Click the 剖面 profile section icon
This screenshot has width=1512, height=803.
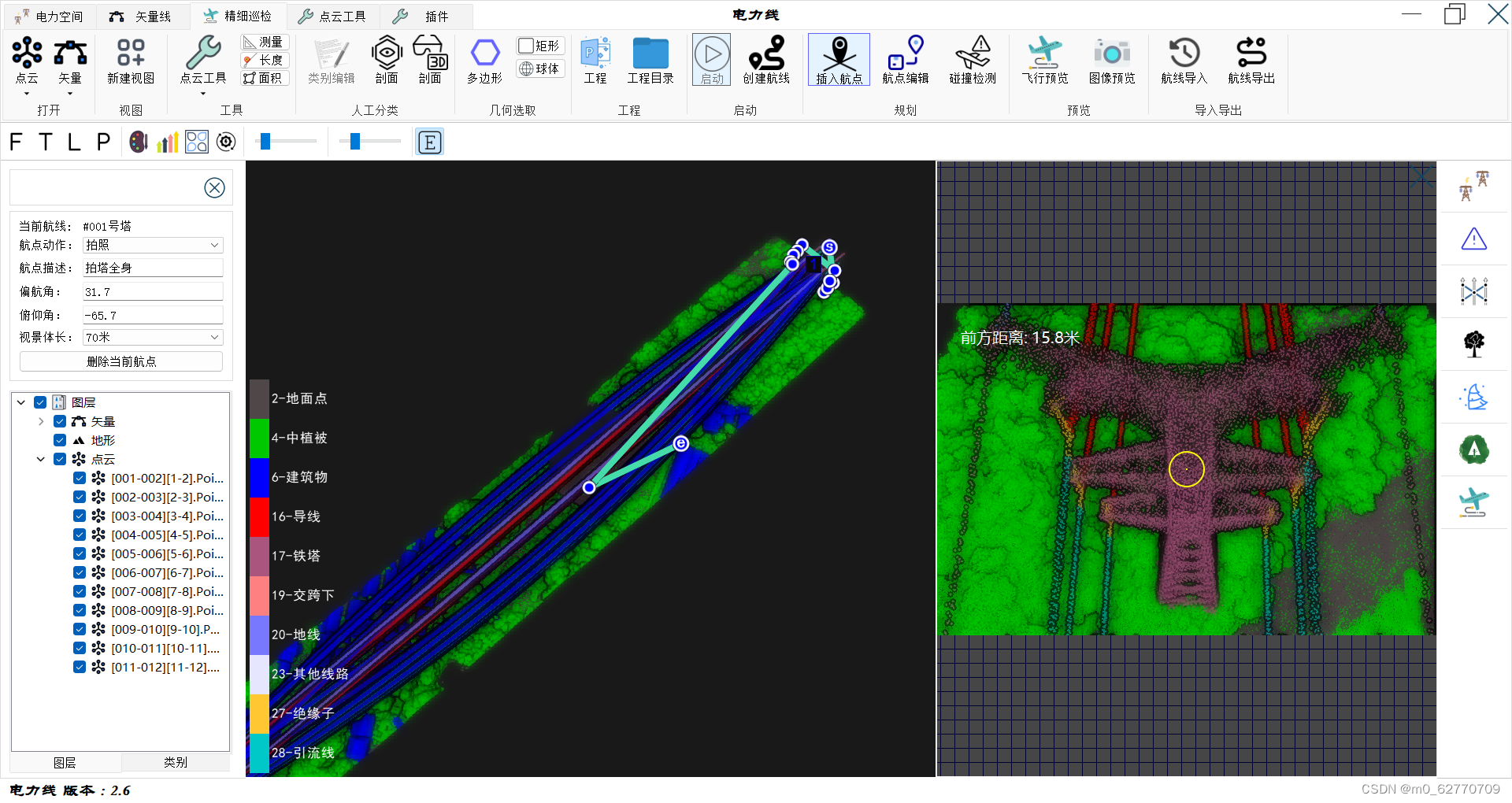pyautogui.click(x=387, y=61)
